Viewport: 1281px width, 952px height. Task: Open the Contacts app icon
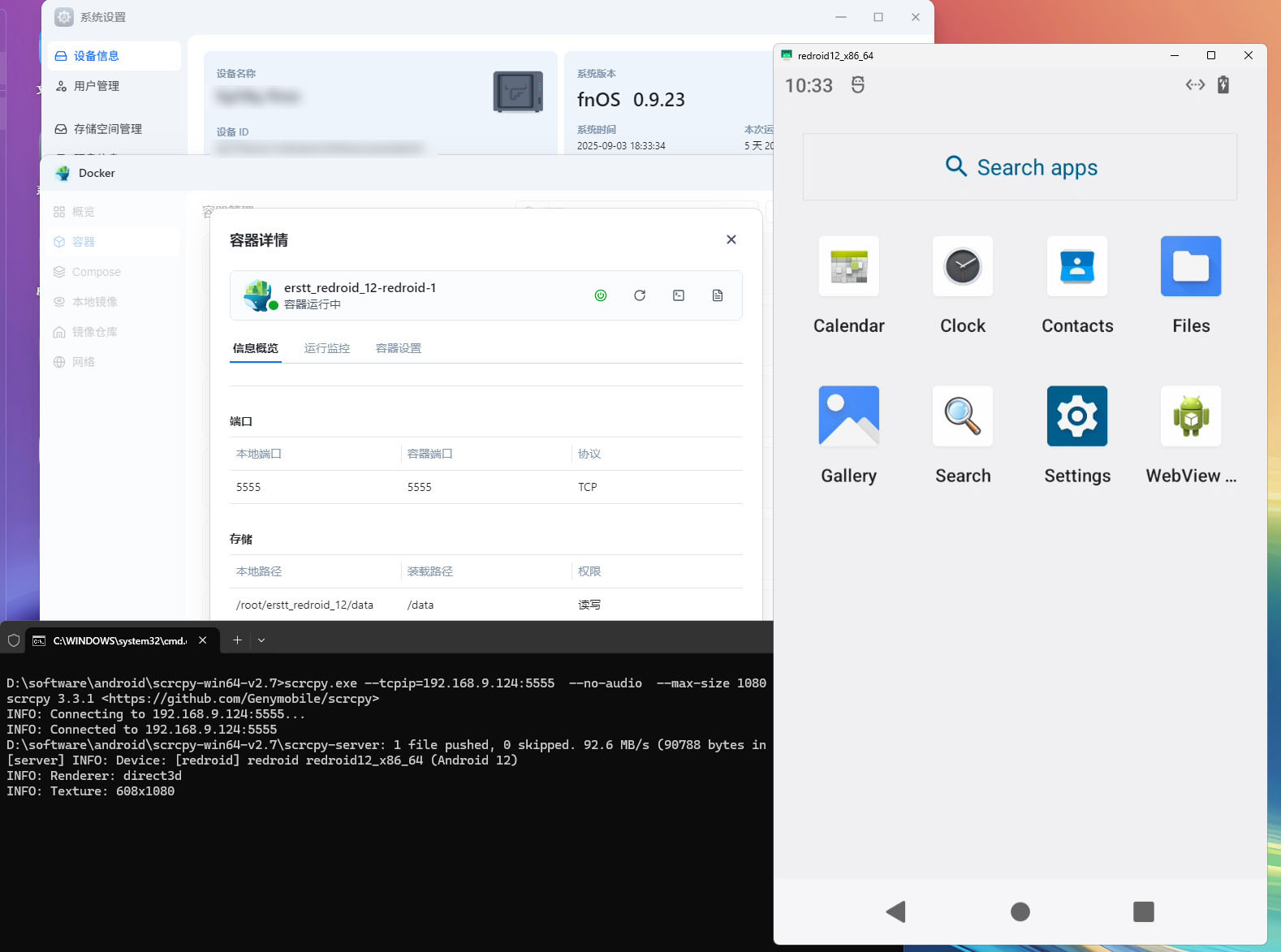(1076, 267)
